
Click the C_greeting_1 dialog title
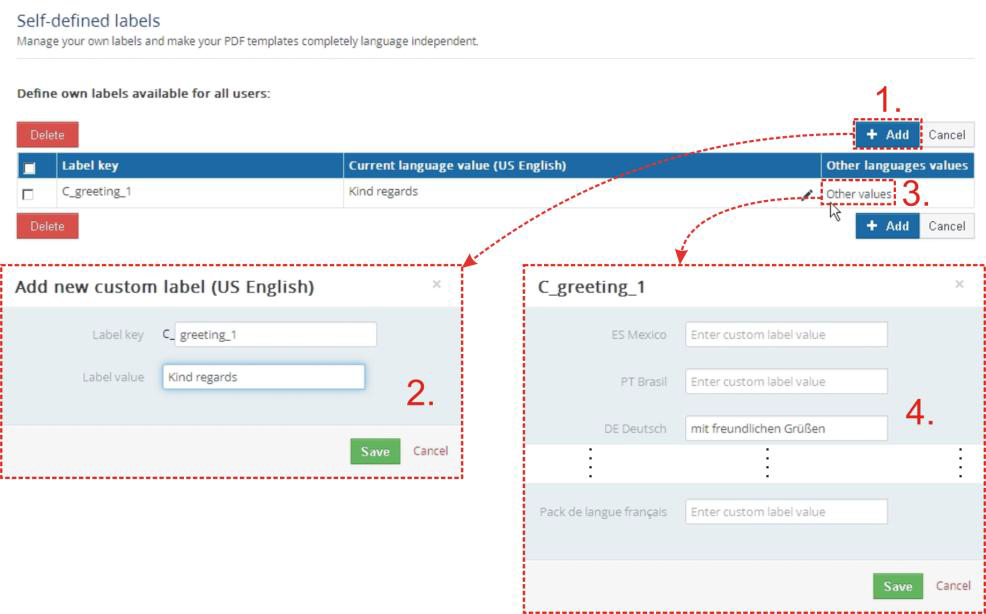(591, 287)
